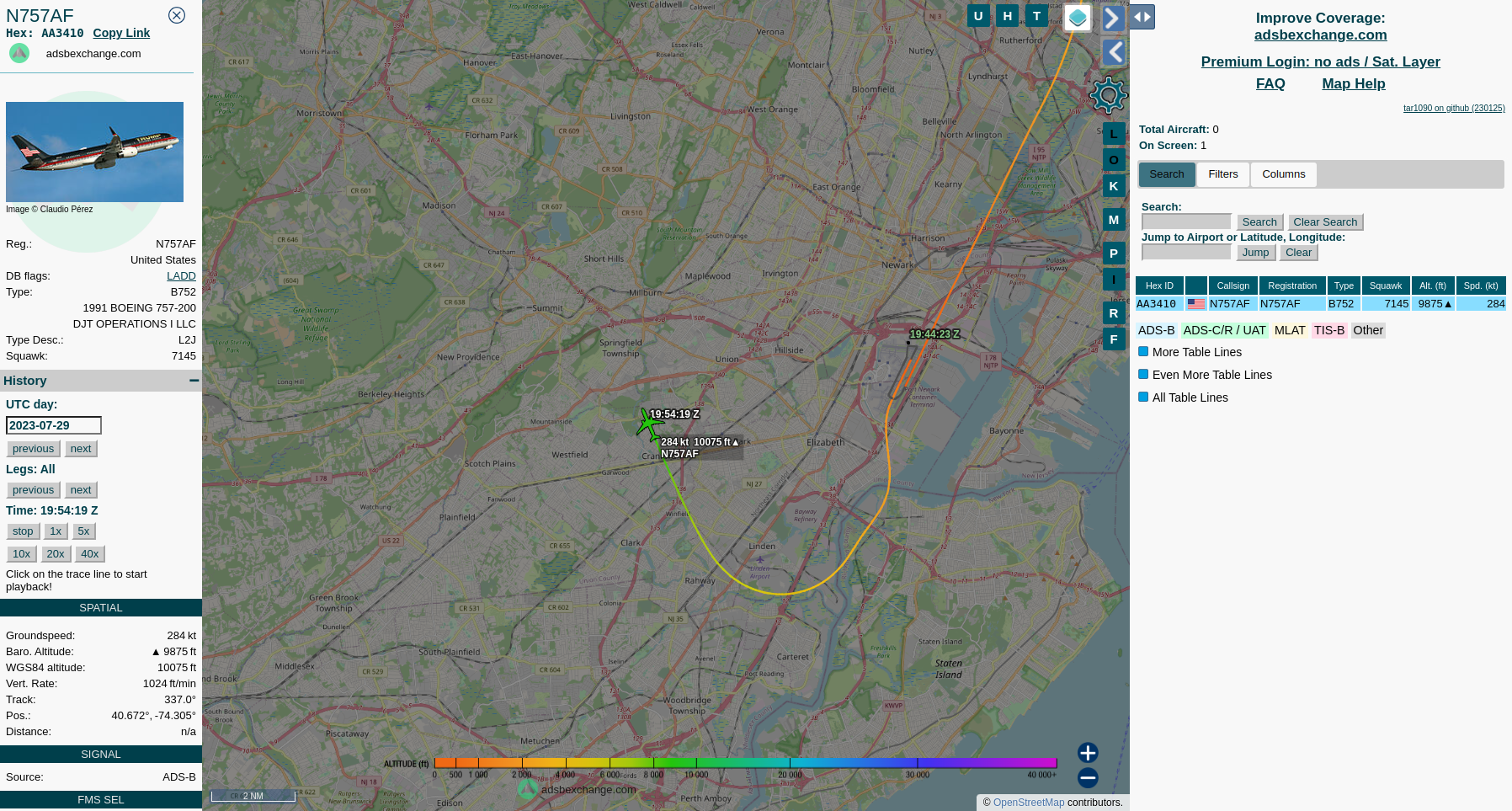Click the U map button
Screen dimensions: 1512x811
tap(978, 16)
